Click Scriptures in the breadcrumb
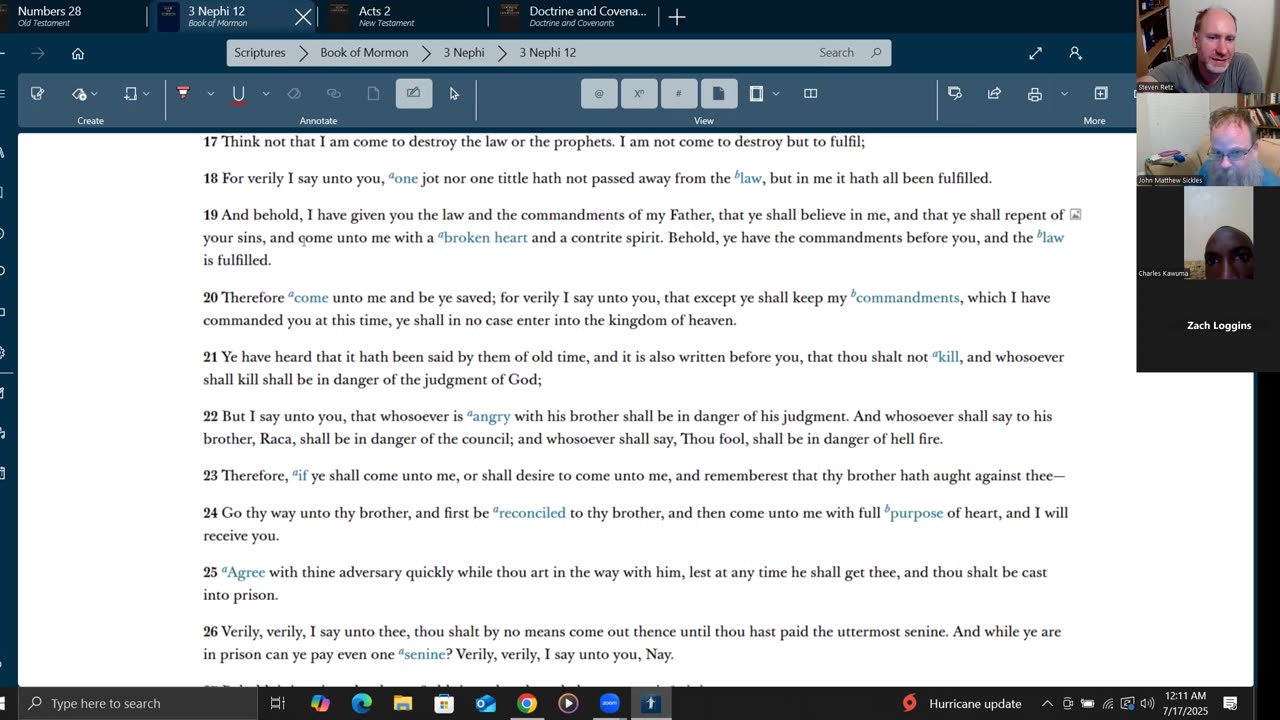The height and width of the screenshot is (720, 1280). coord(260,52)
